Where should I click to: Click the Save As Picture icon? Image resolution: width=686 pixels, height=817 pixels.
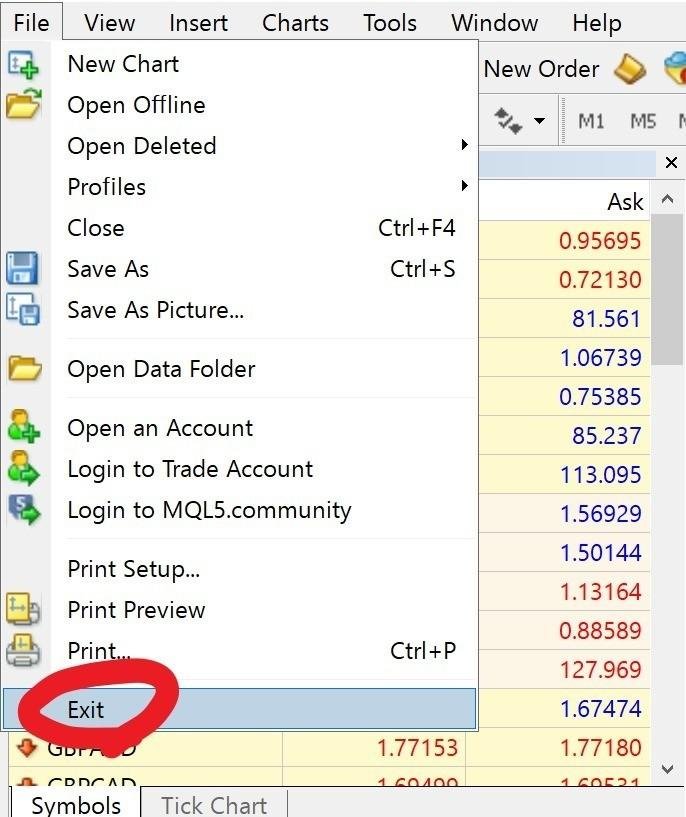coord(23,309)
